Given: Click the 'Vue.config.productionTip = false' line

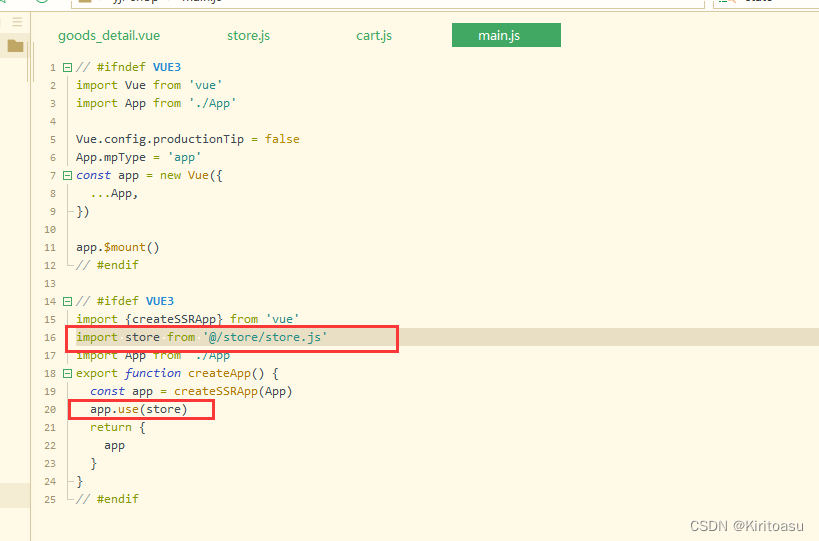Looking at the screenshot, I should 188,139.
